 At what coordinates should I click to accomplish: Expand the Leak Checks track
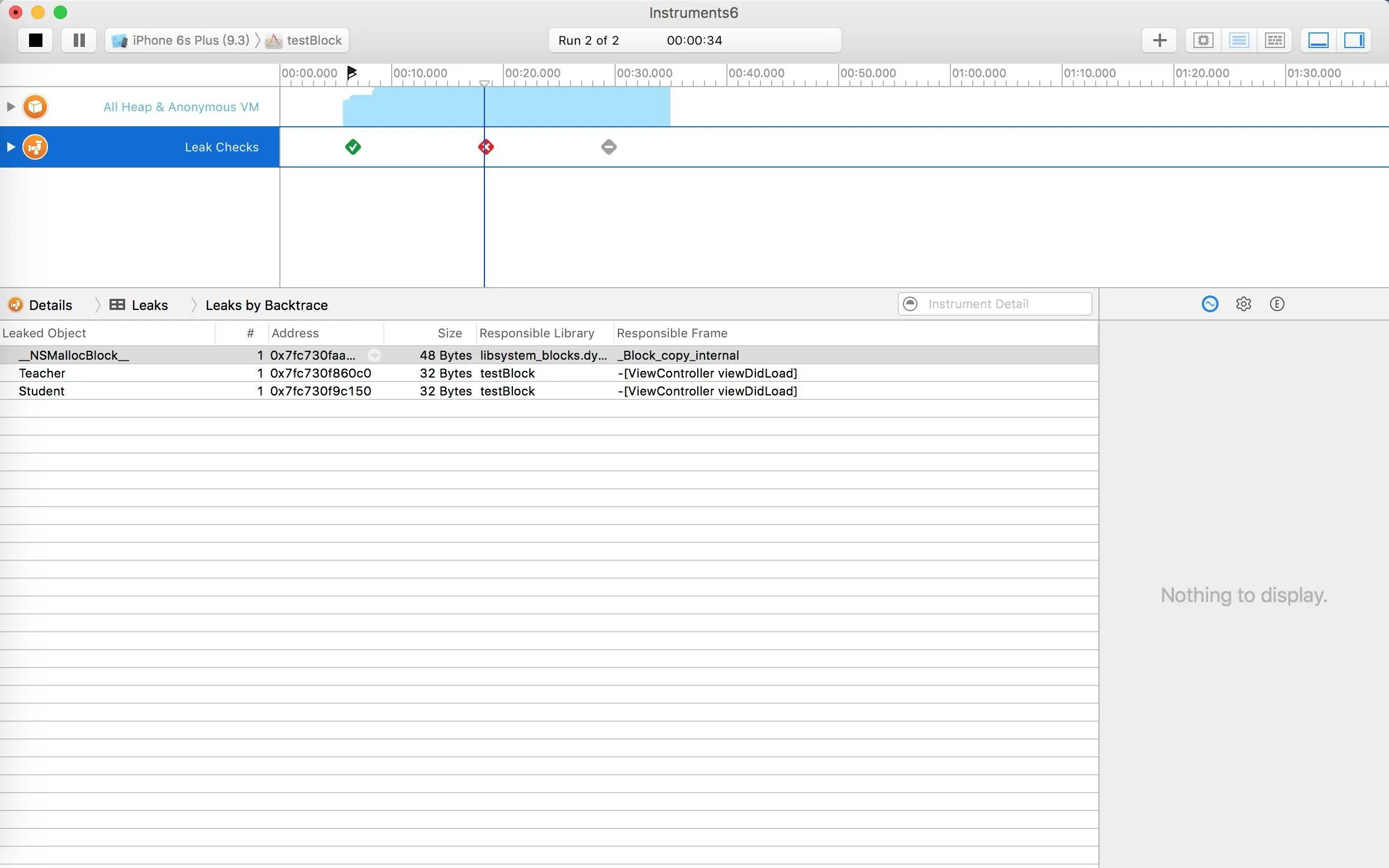(x=10, y=147)
